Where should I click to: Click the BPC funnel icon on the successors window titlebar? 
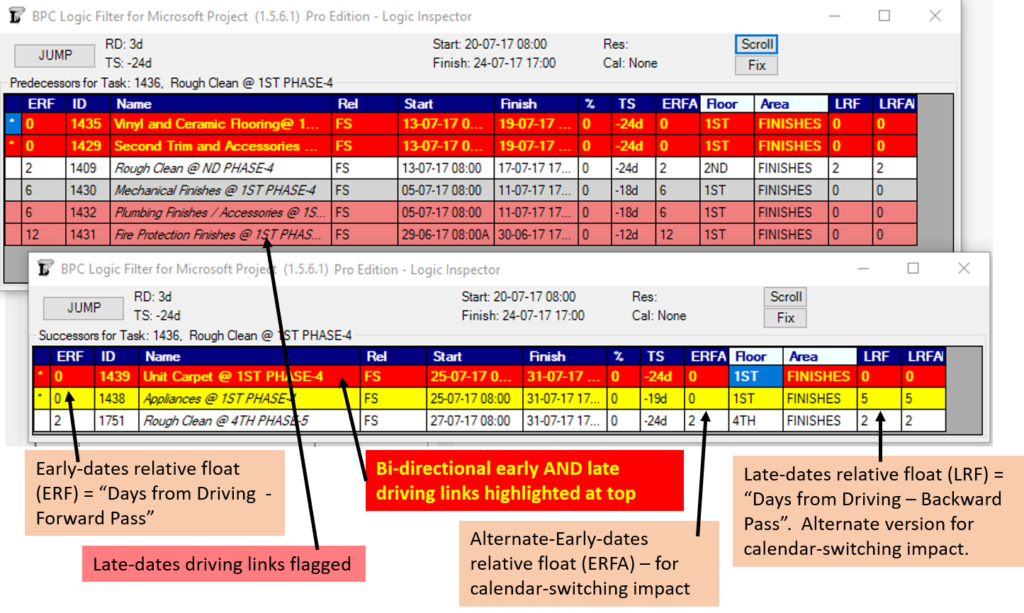[x=45, y=268]
